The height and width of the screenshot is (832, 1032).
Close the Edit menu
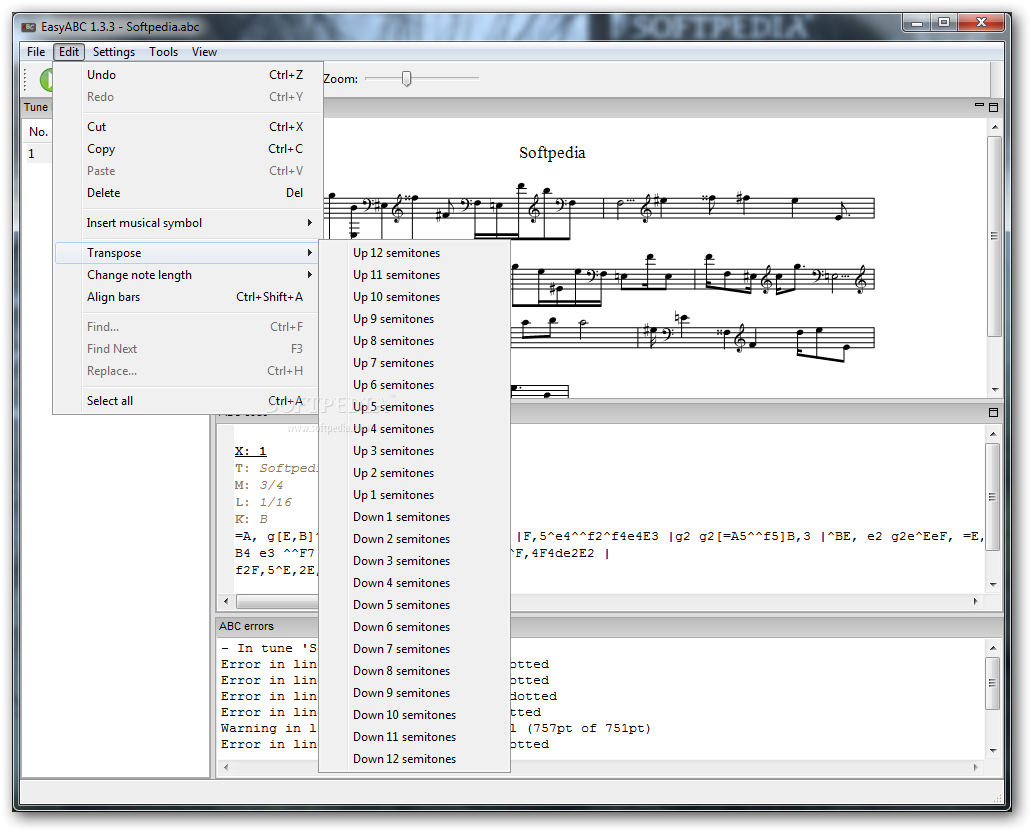68,52
